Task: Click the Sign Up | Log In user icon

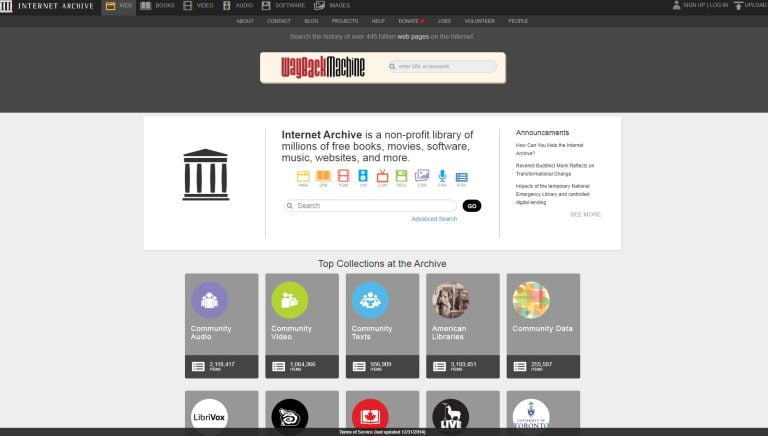Action: tap(676, 5)
